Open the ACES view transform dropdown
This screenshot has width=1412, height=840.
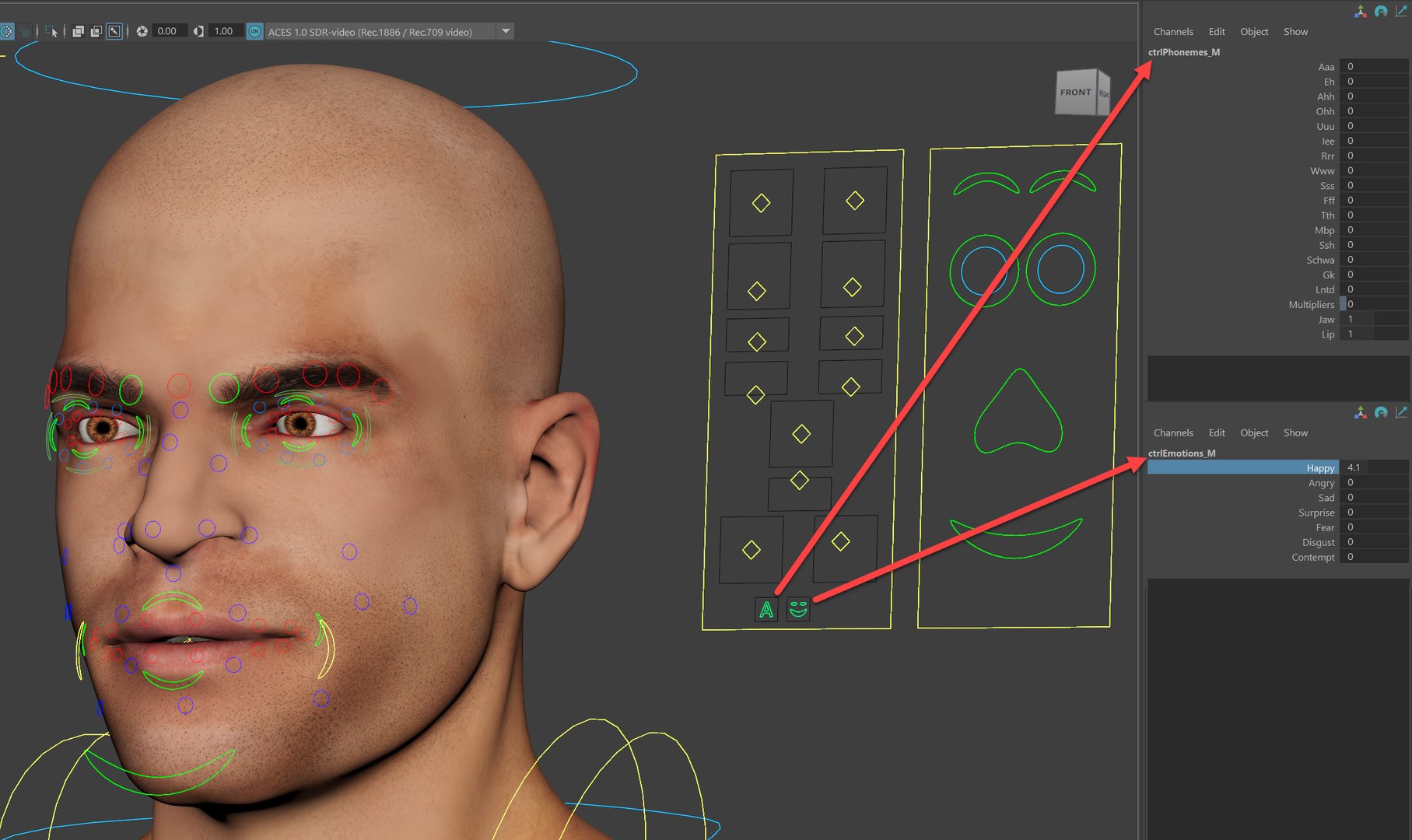click(x=380, y=32)
